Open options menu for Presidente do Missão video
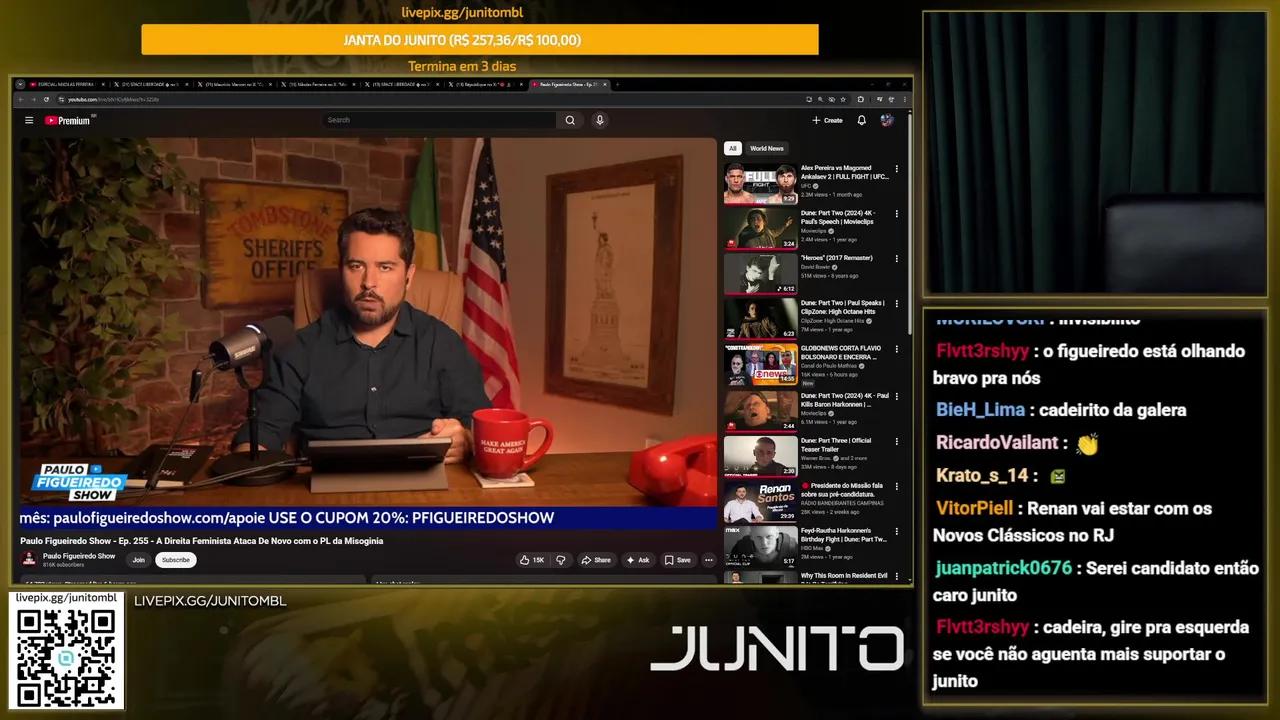Screen dimensions: 1280x720 click(x=896, y=487)
